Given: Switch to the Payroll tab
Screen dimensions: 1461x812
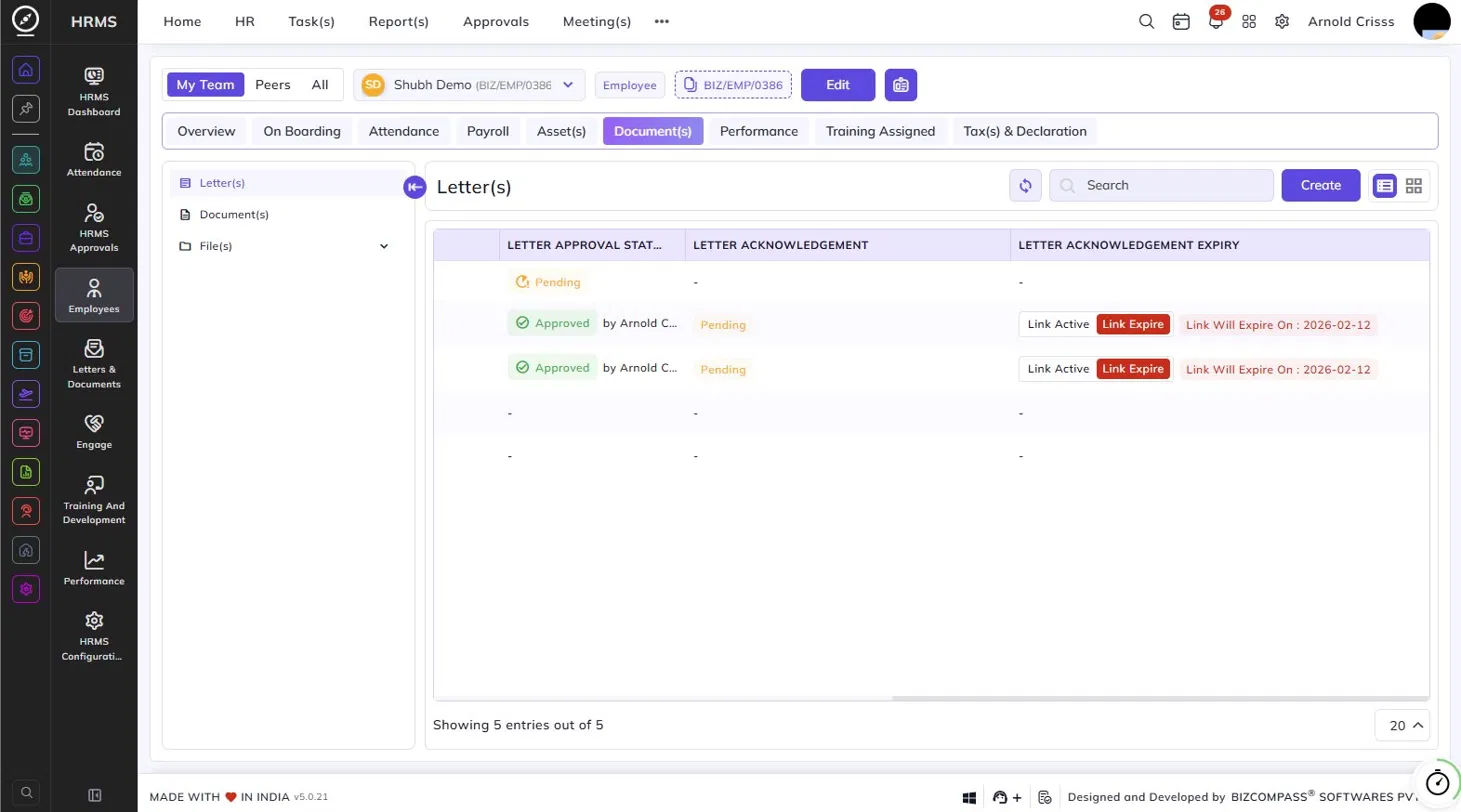Looking at the screenshot, I should pyautogui.click(x=488, y=131).
